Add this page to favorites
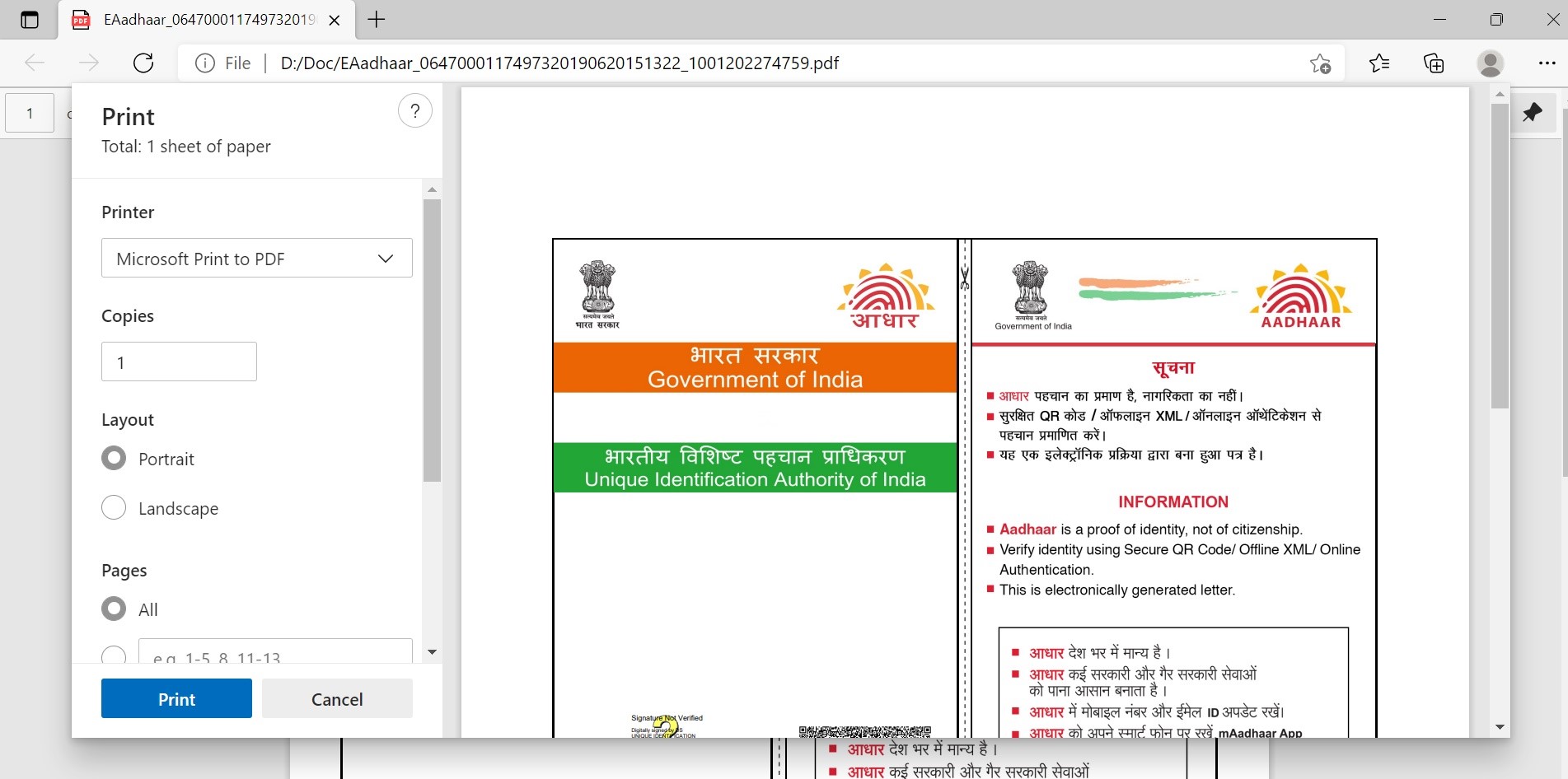Screen dimensions: 1568x779 click(1321, 63)
